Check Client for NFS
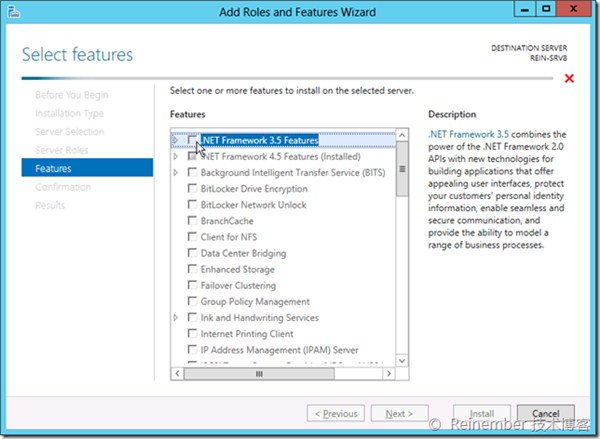This screenshot has height=439, width=600. 192,237
